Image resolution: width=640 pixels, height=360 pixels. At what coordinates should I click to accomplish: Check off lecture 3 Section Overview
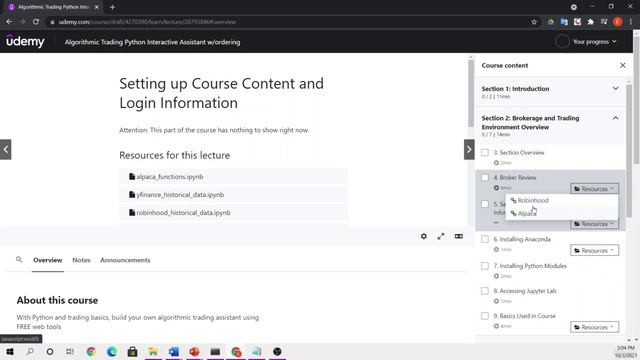(x=484, y=153)
